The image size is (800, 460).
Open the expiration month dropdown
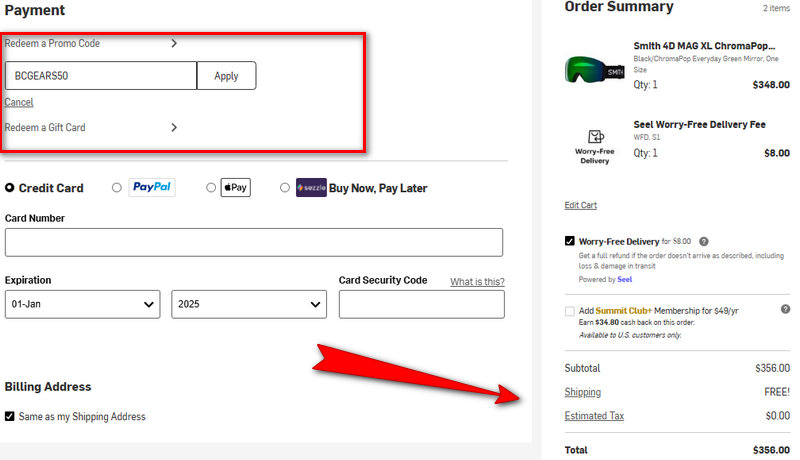point(82,304)
